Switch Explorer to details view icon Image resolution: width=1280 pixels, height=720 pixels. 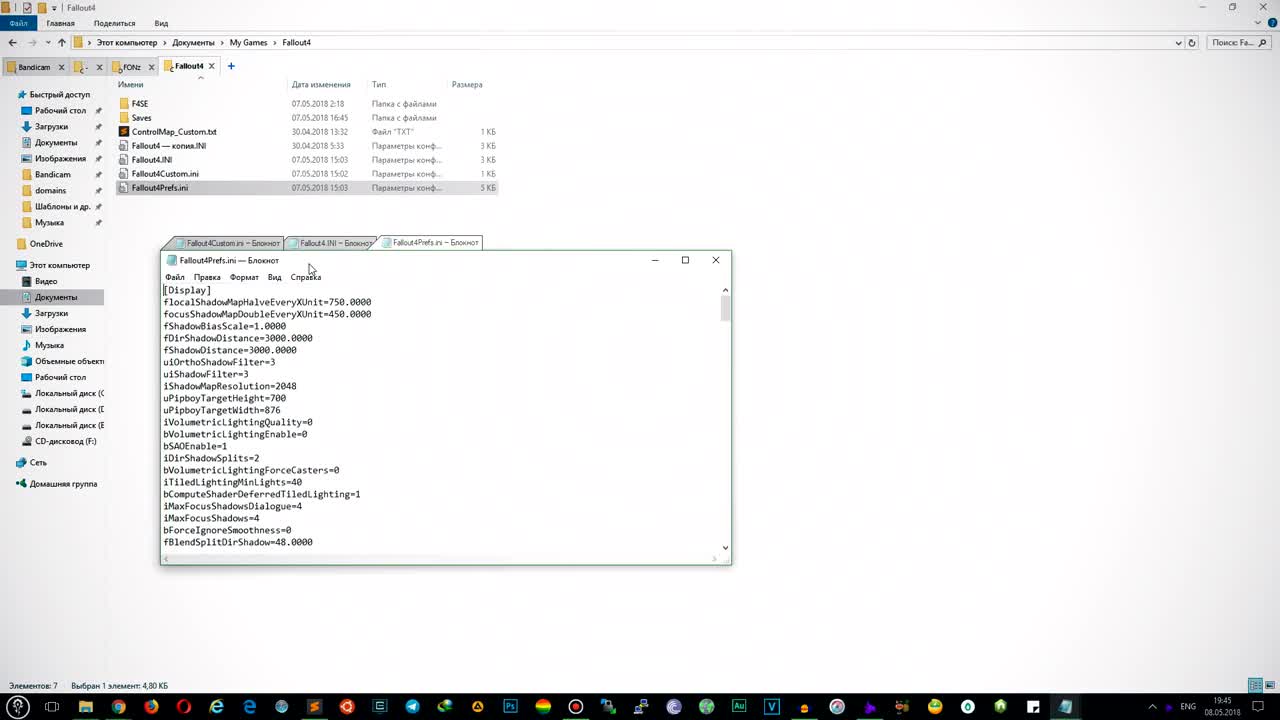coord(1255,686)
